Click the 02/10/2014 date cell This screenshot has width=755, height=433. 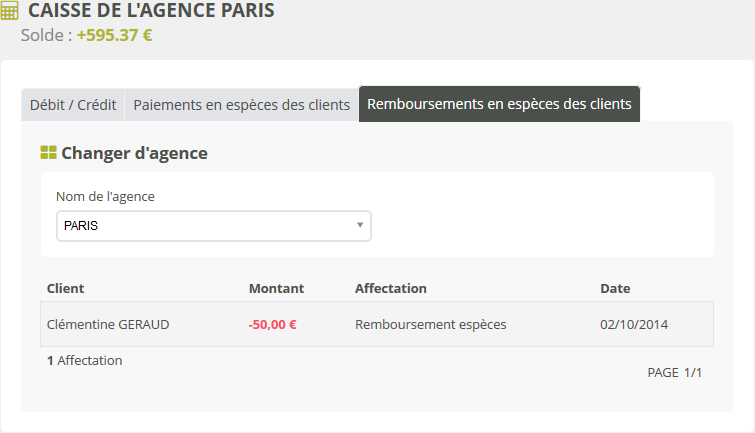(x=634, y=324)
